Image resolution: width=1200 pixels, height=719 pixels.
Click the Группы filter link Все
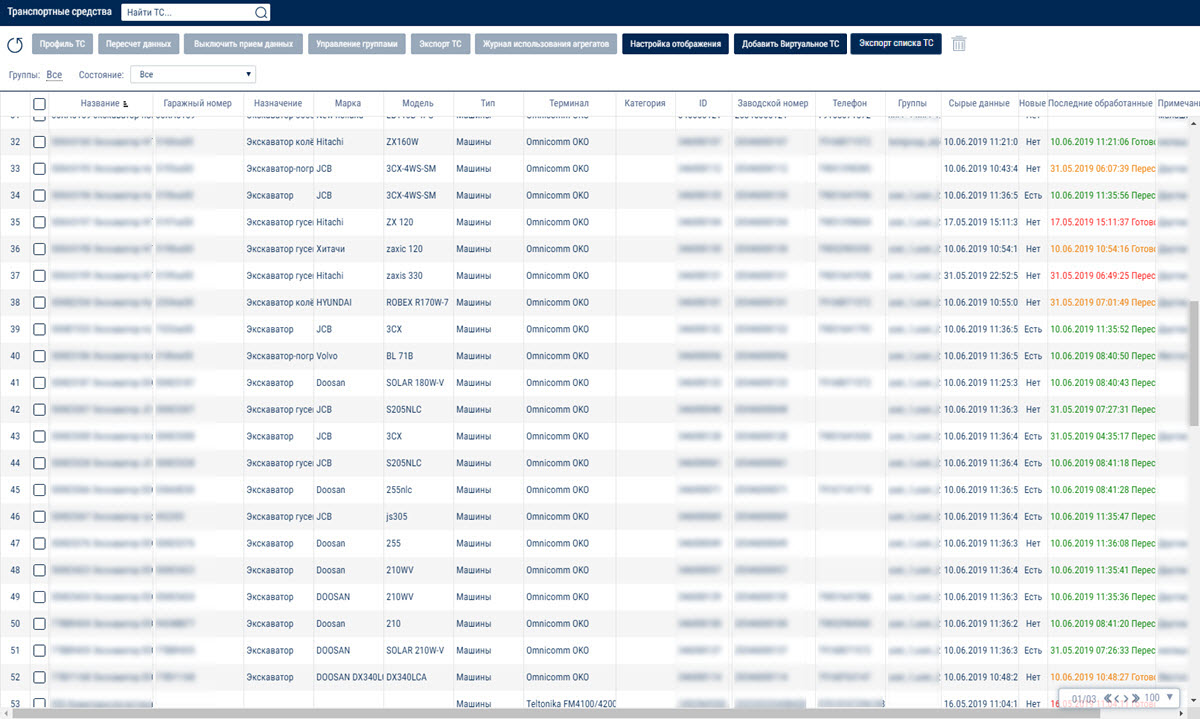point(54,75)
